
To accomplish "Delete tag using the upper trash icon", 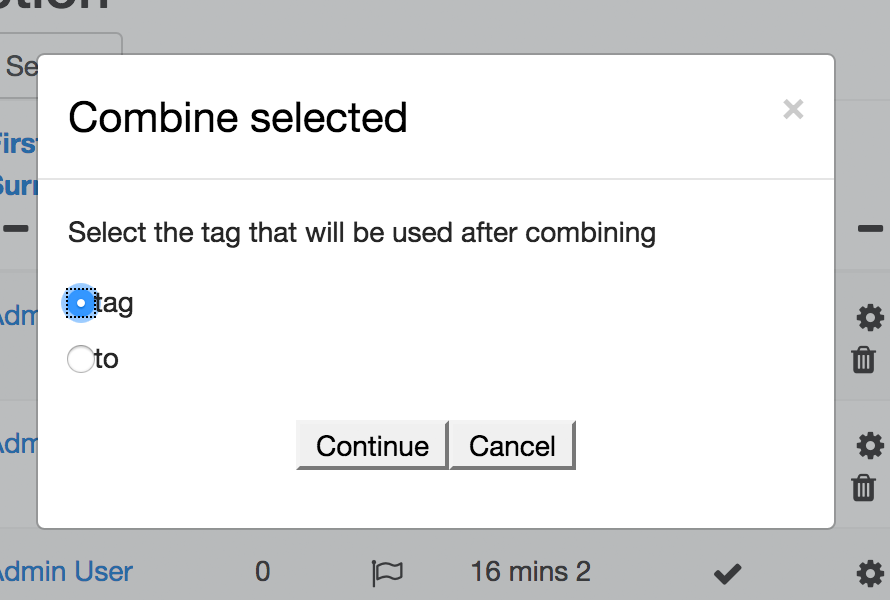I will coord(863,360).
